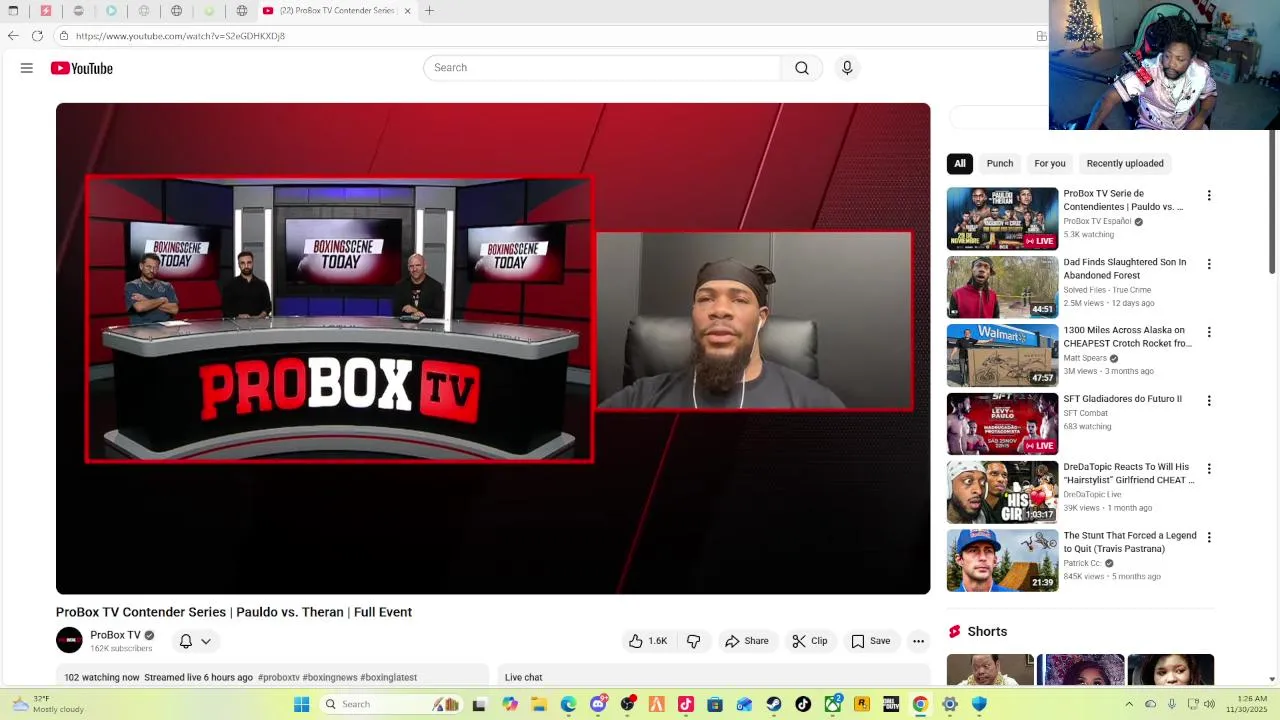The width and height of the screenshot is (1280, 720).
Task: Open ProBox TV Serie de Contendientes thumbnail
Action: 1002,219
